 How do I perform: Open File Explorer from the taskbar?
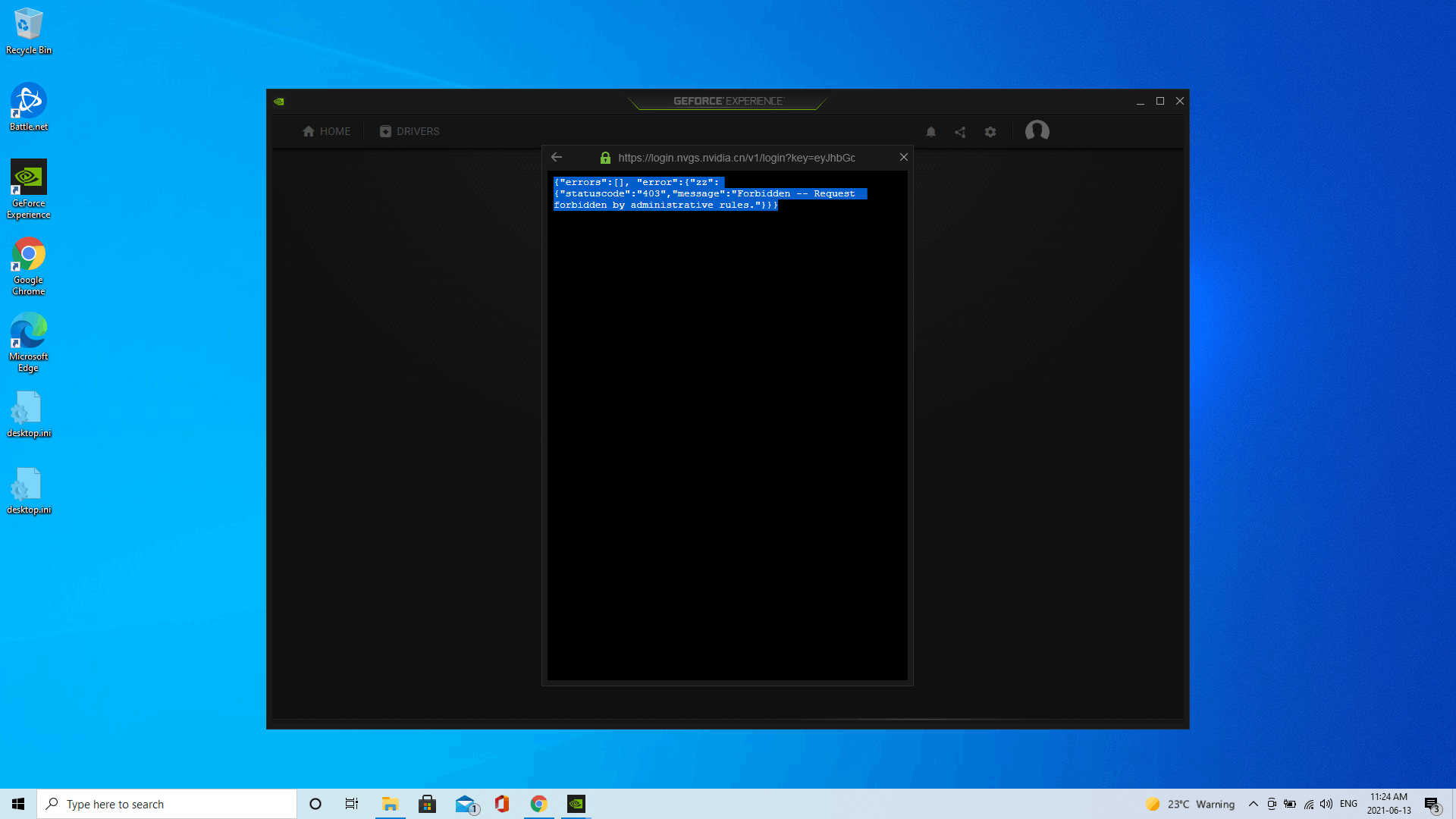pos(390,804)
